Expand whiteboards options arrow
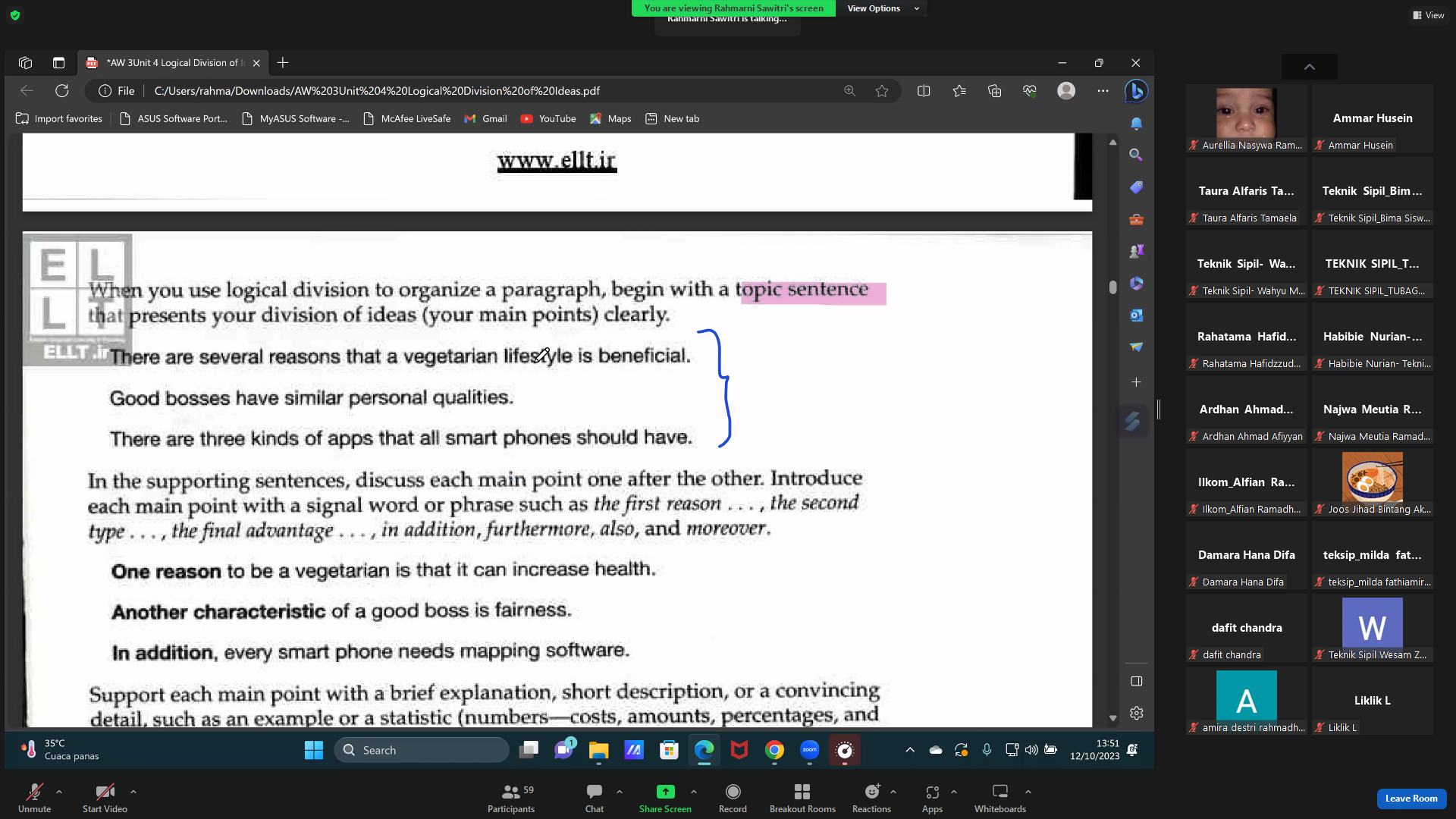This screenshot has width=1456, height=819. 1028,792
